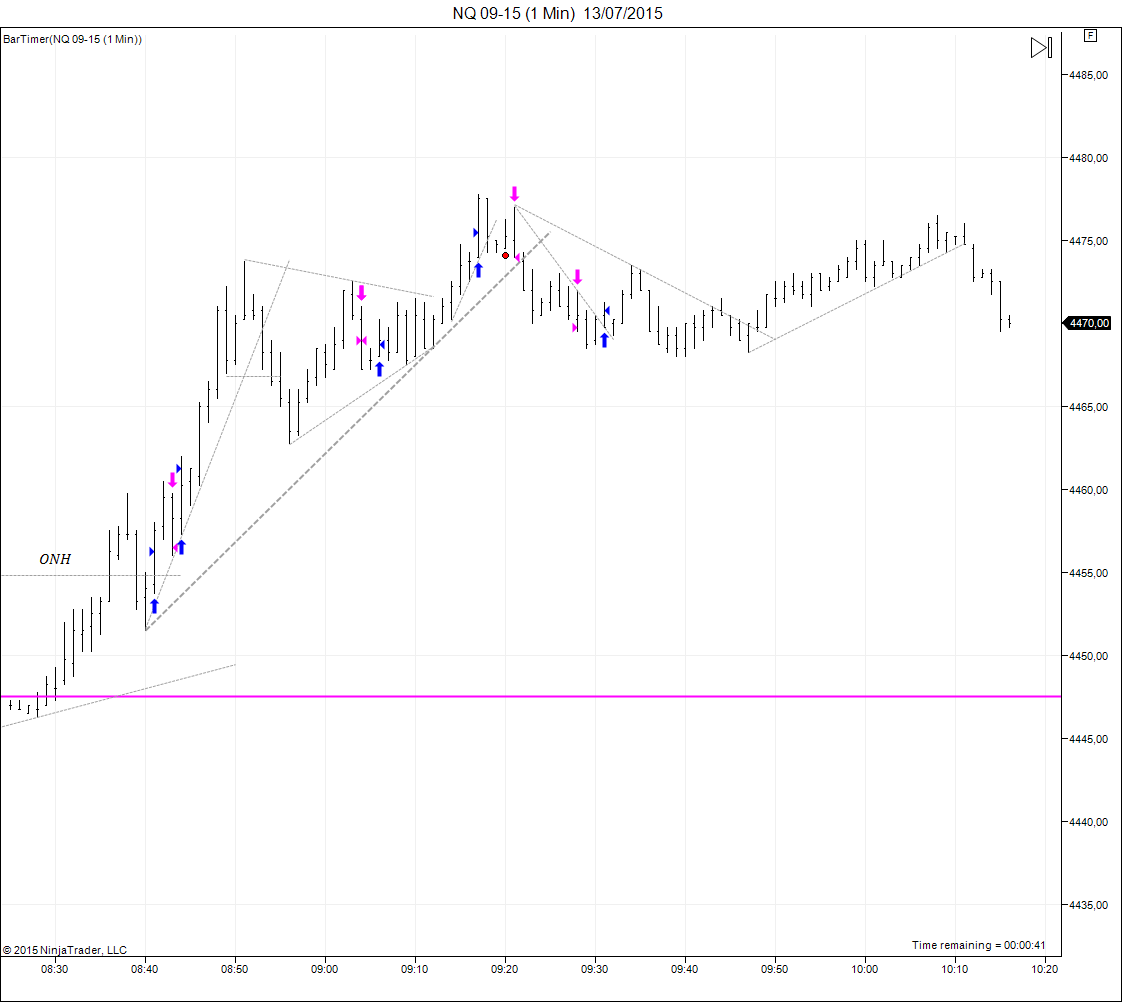Click the 4440,00 price axis label
This screenshot has height=1002, width=1122.
1088,822
